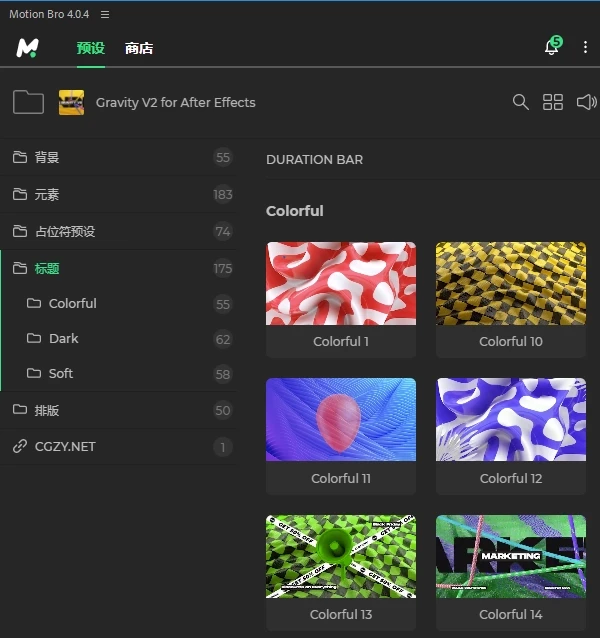Image resolution: width=600 pixels, height=638 pixels.
Task: Expand the 背景 folder category
Action: click(47, 157)
